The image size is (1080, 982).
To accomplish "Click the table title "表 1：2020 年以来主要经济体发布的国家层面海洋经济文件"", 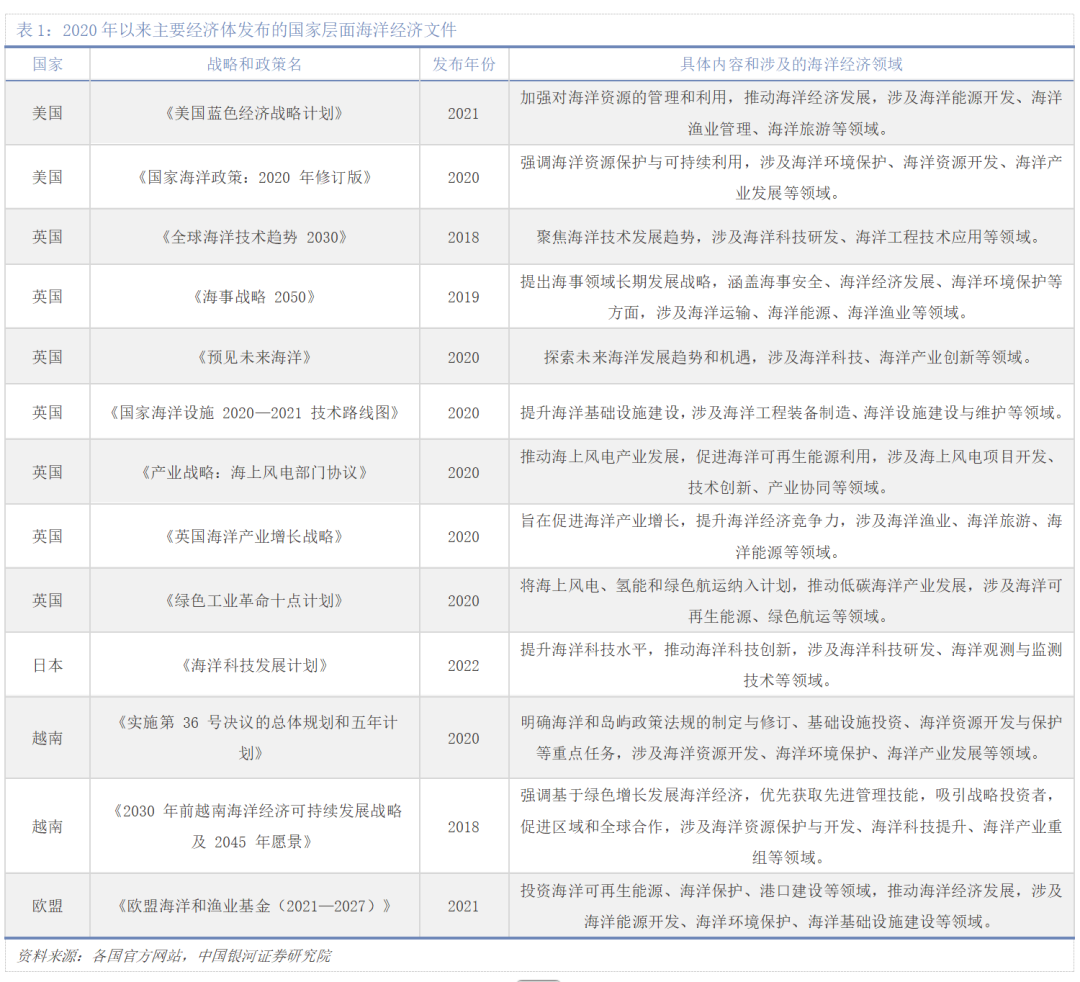I will click(x=236, y=30).
